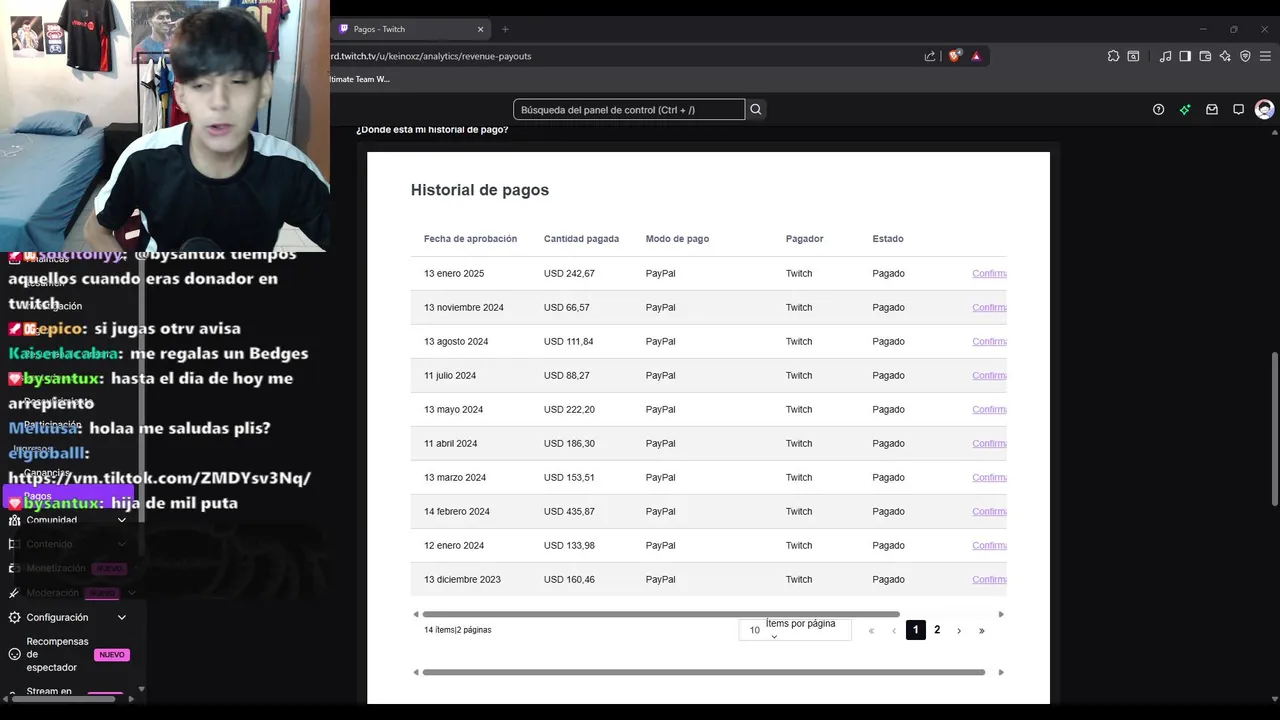Click the USD 435,87 amount cell
Viewport: 1280px width, 720px height.
pyautogui.click(x=569, y=511)
